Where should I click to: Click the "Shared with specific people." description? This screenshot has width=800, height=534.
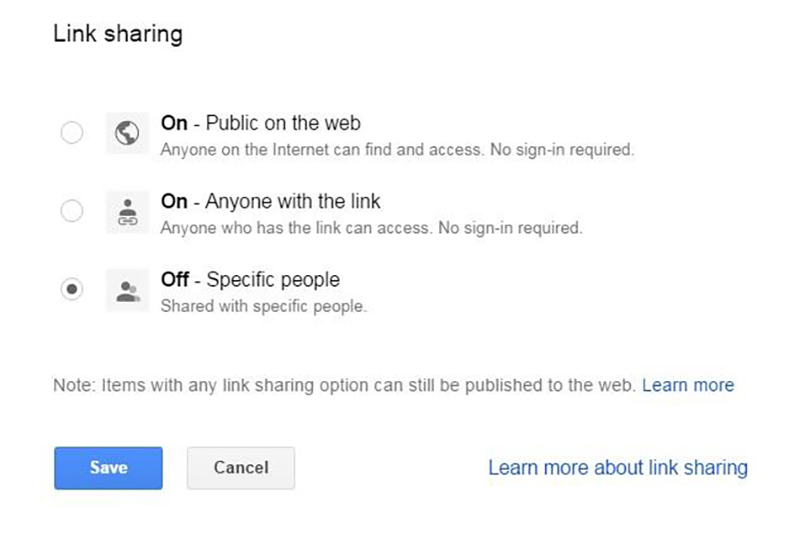[x=264, y=306]
